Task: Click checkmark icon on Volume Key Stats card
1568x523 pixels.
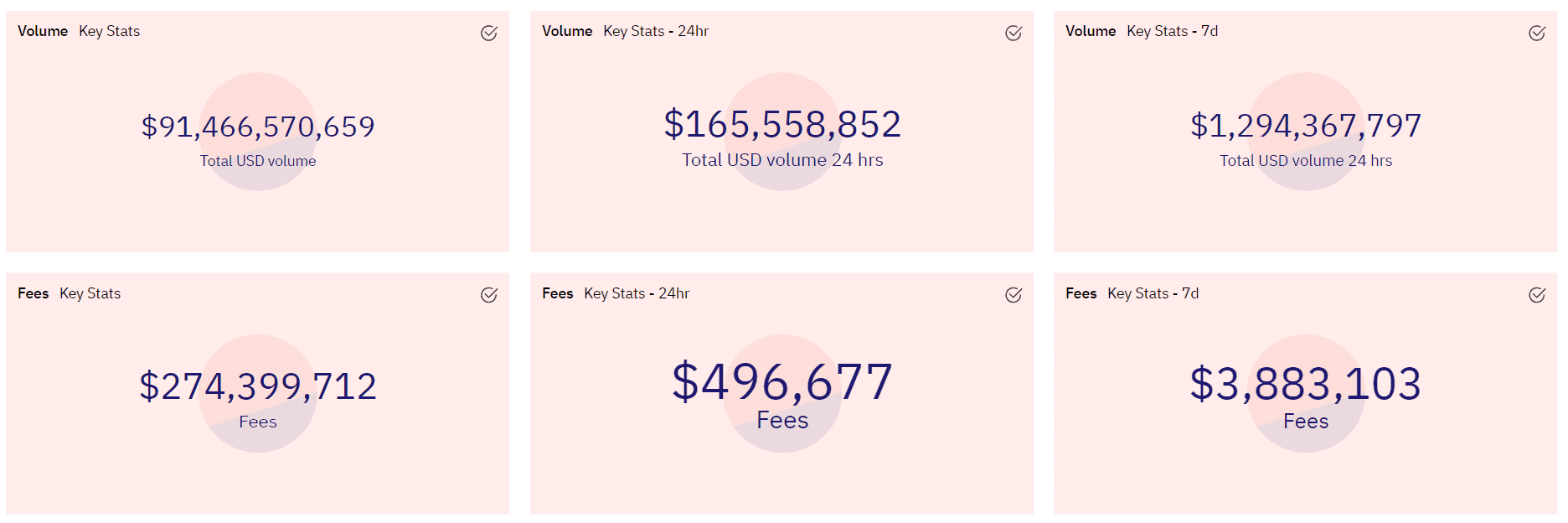Action: tap(489, 33)
